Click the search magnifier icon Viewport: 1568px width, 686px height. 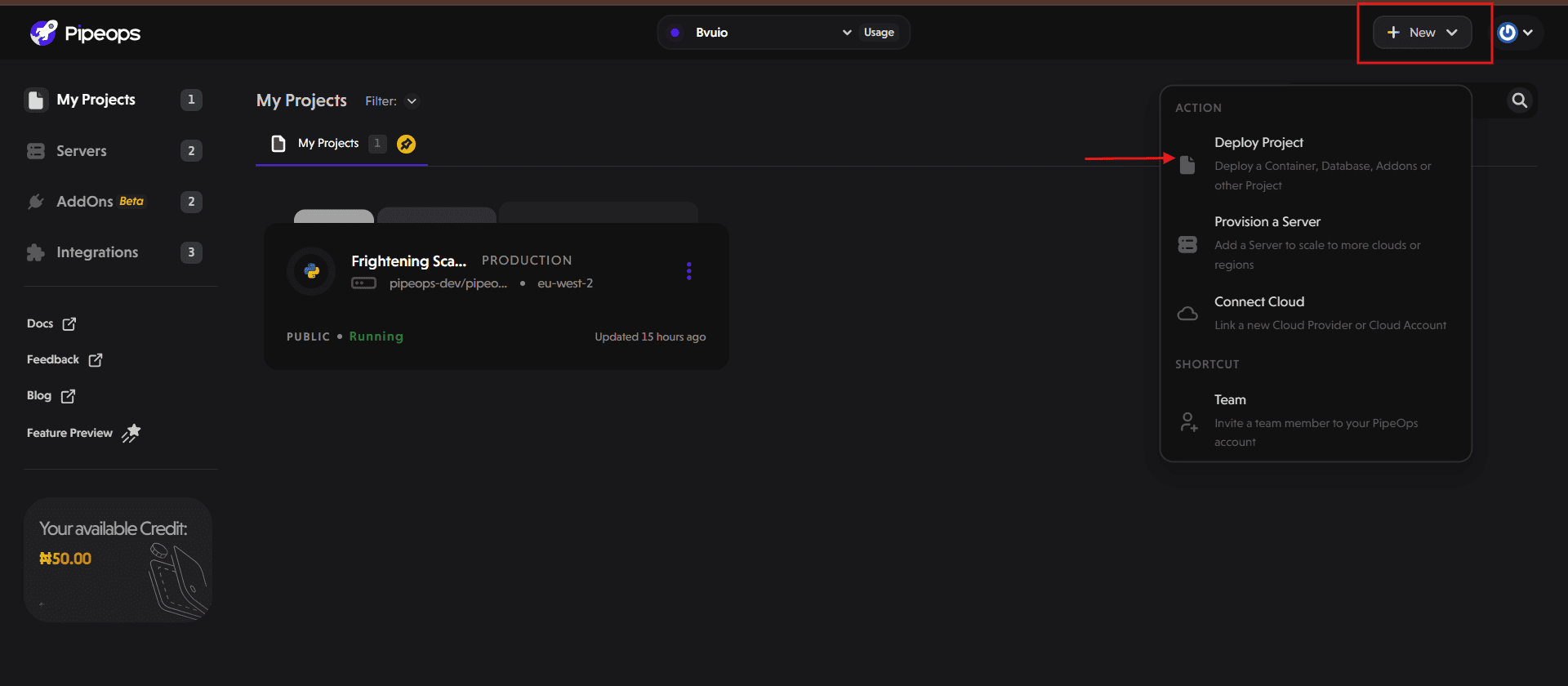point(1519,100)
